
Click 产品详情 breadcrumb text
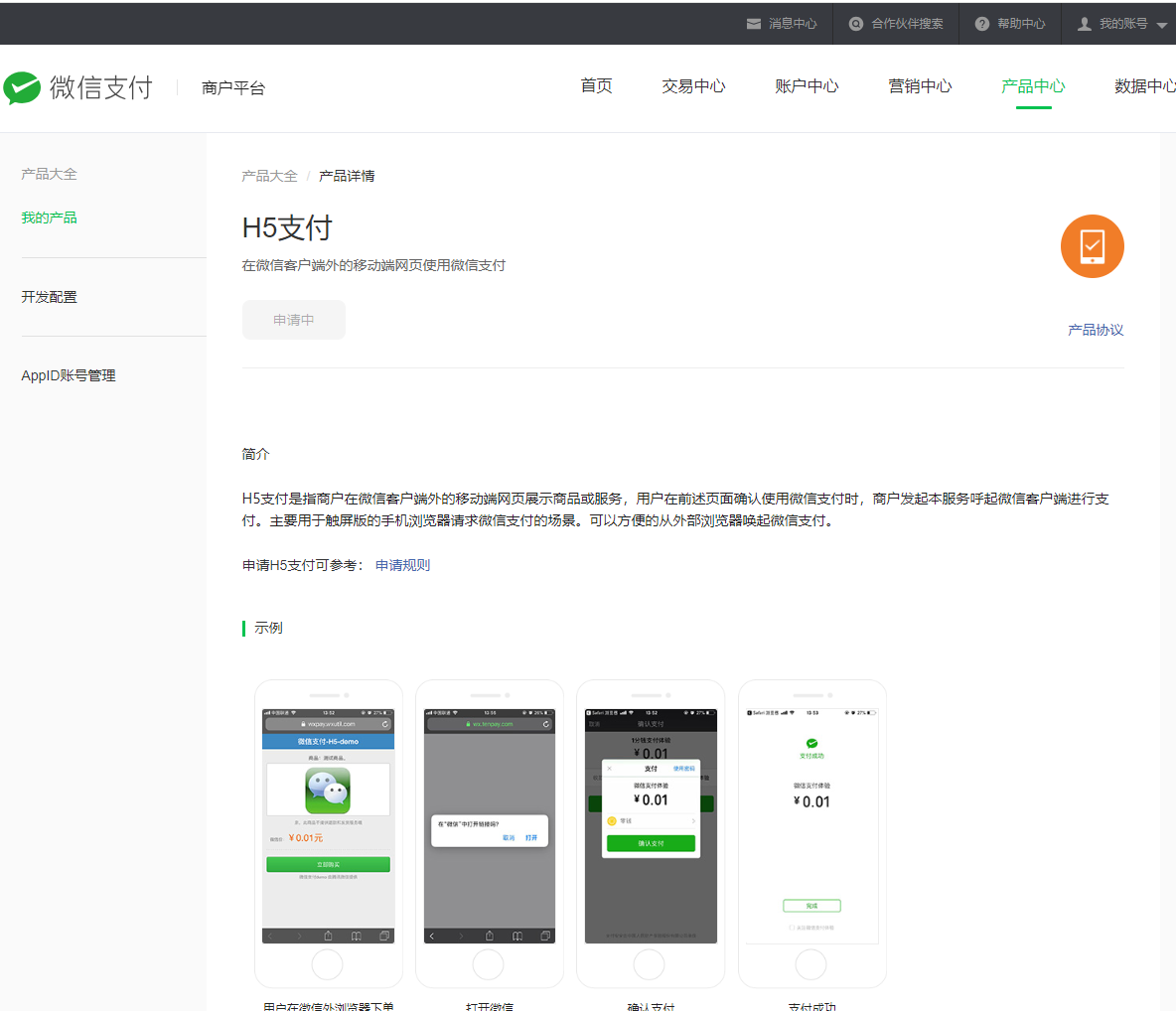pos(347,176)
